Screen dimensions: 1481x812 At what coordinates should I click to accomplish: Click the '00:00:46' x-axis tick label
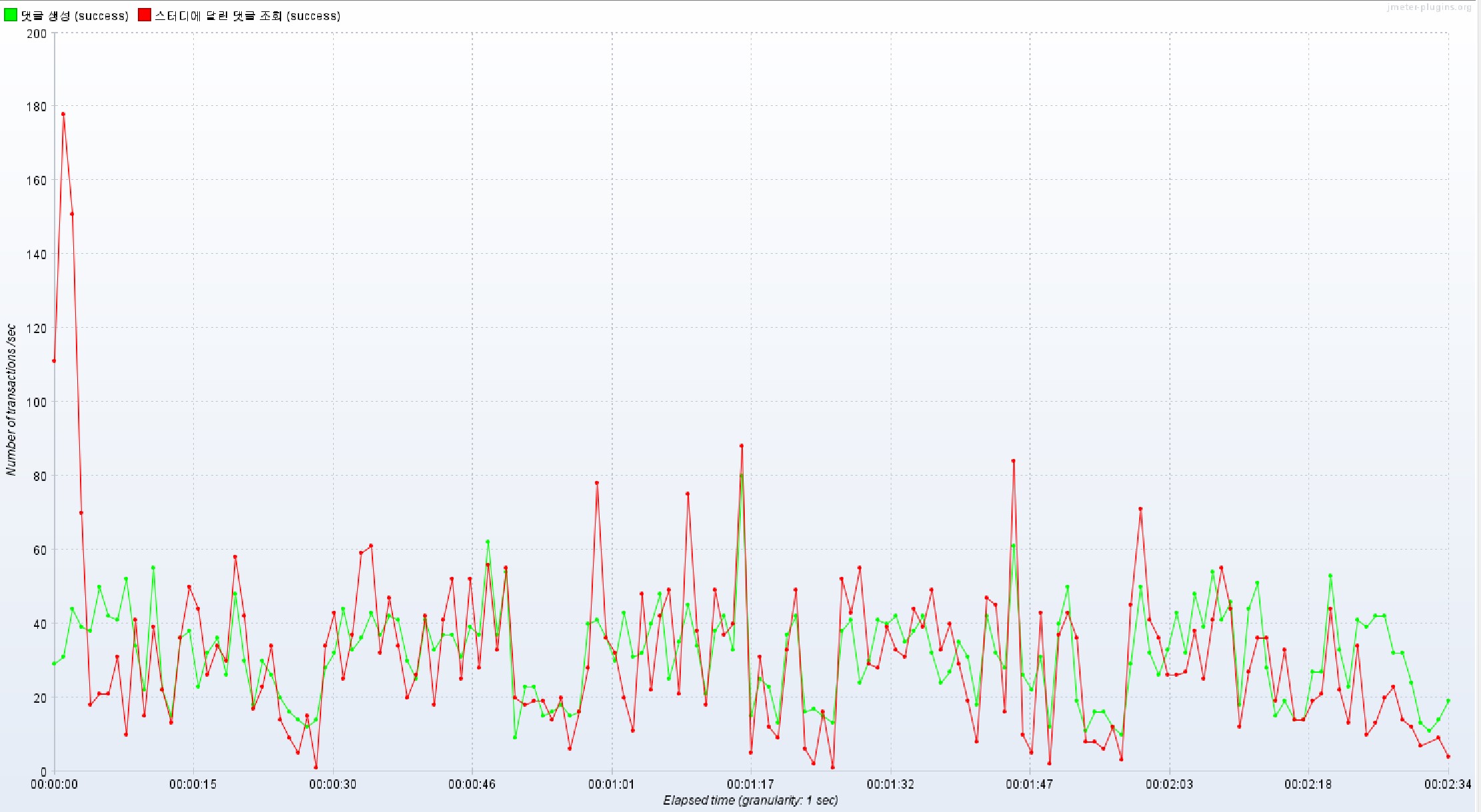point(472,784)
